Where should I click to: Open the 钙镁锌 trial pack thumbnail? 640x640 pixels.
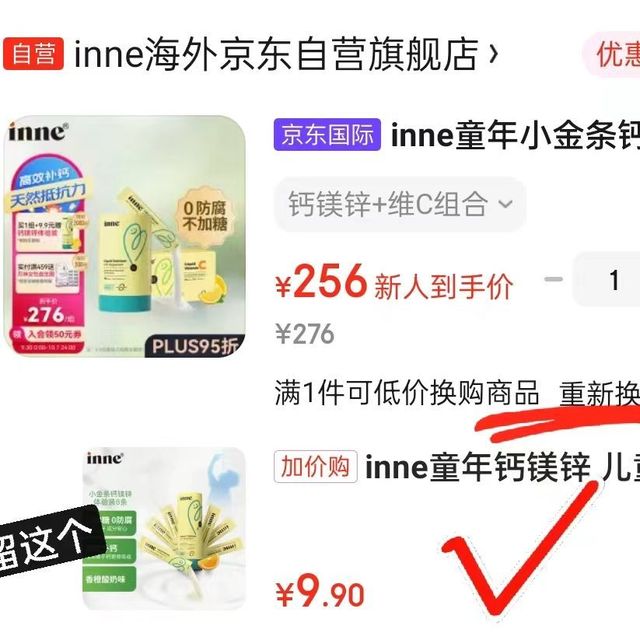click(164, 529)
